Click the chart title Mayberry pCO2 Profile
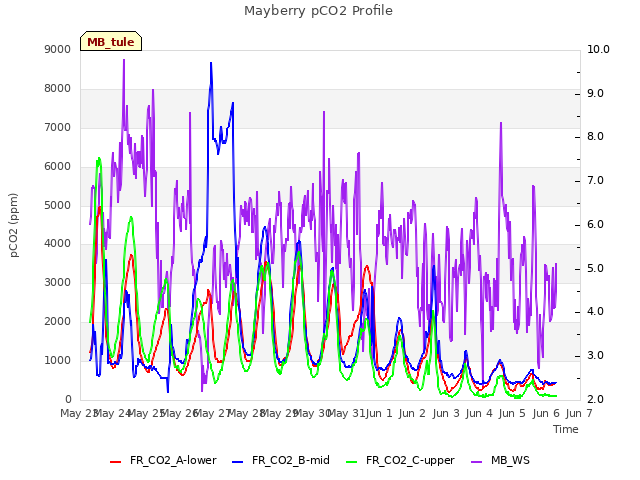Screen dimensions: 640x480 pyautogui.click(x=318, y=11)
